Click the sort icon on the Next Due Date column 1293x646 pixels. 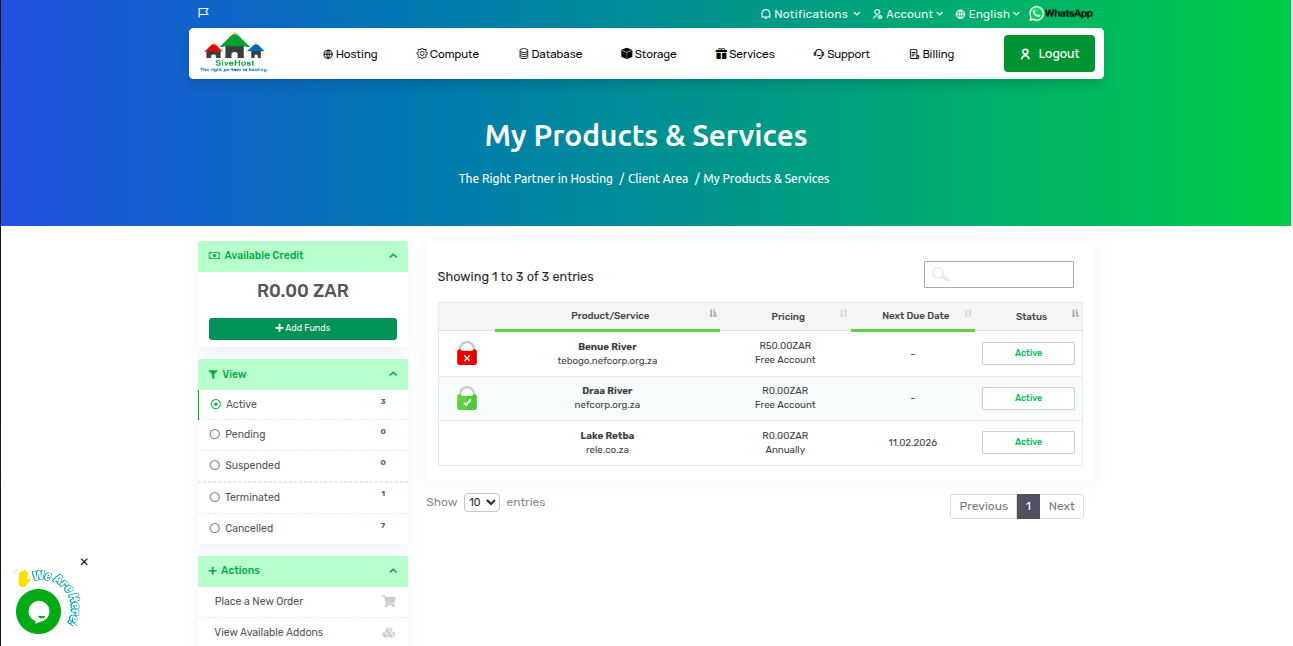(x=968, y=314)
